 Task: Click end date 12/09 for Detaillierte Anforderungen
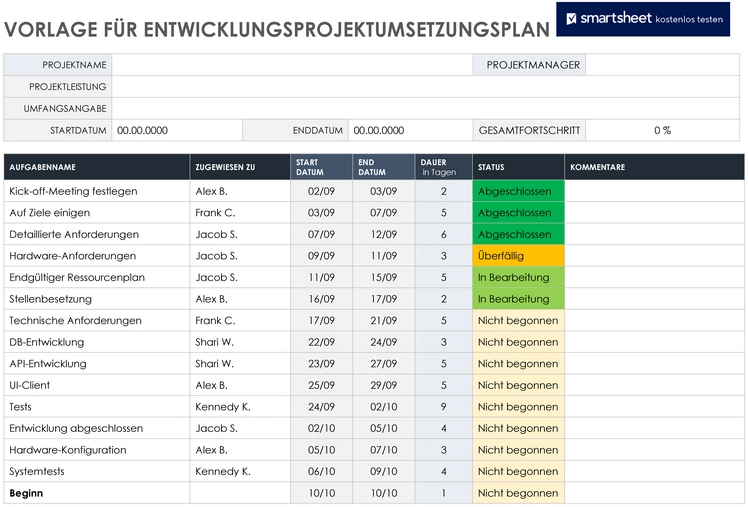tap(384, 234)
